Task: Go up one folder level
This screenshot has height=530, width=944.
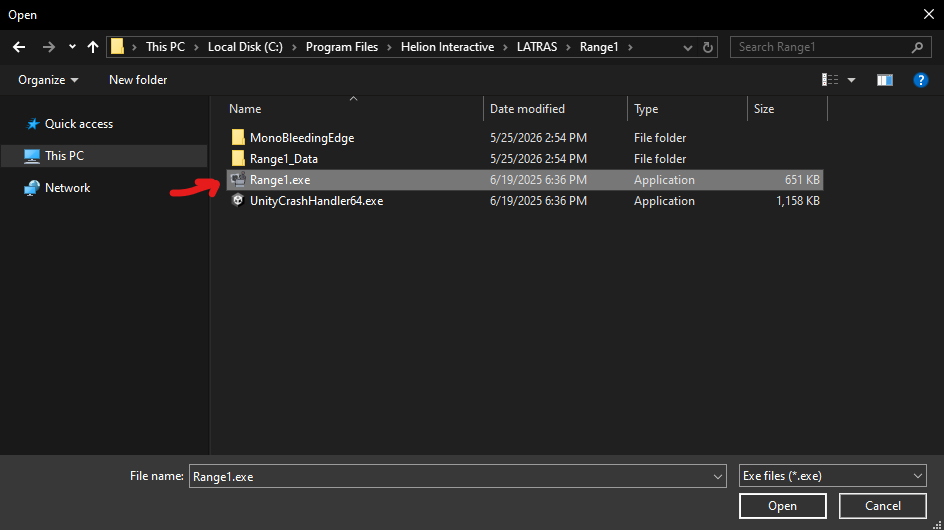Action: (93, 47)
